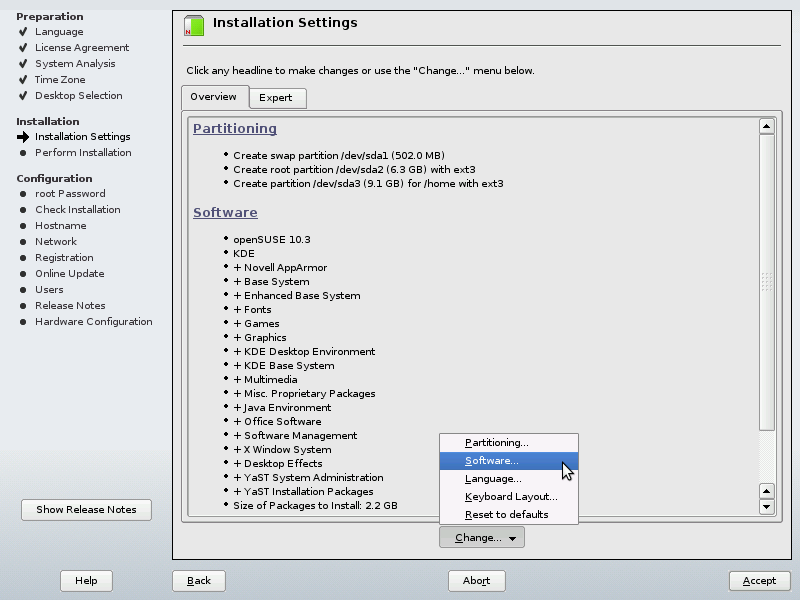
Task: Click the '+ Java Environment' entry
Action: click(x=282, y=408)
